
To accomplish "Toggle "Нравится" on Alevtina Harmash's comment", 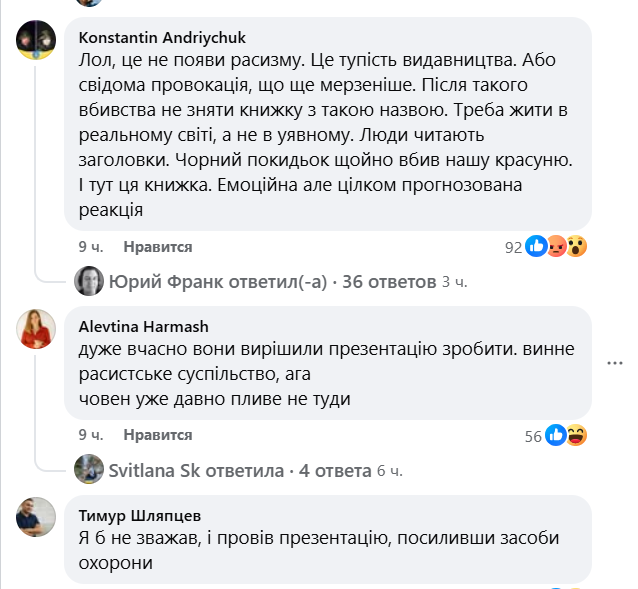I will pyautogui.click(x=158, y=435).
